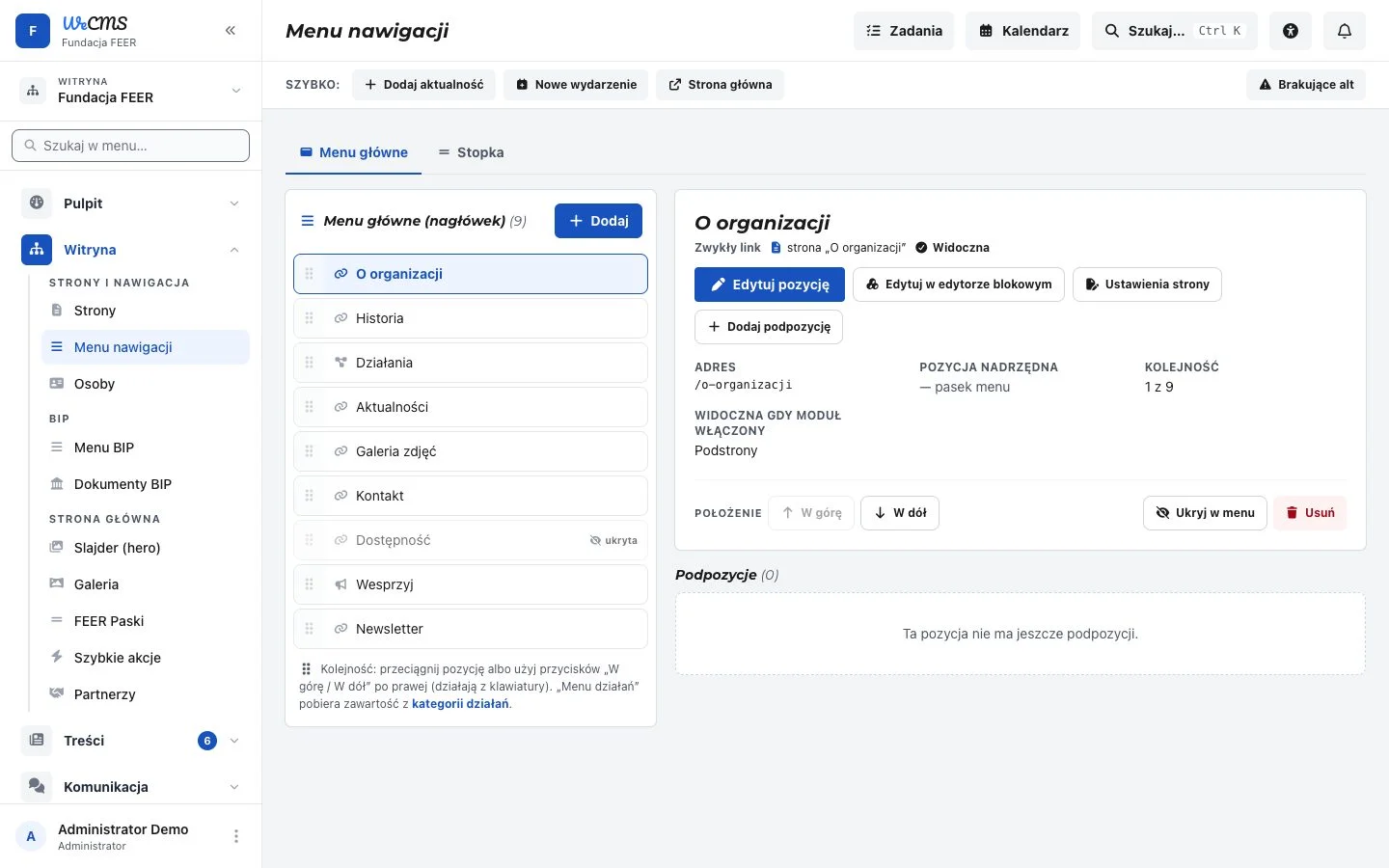1389x868 pixels.
Task: Expand the Pulpit sidebar section
Action: 130,203
